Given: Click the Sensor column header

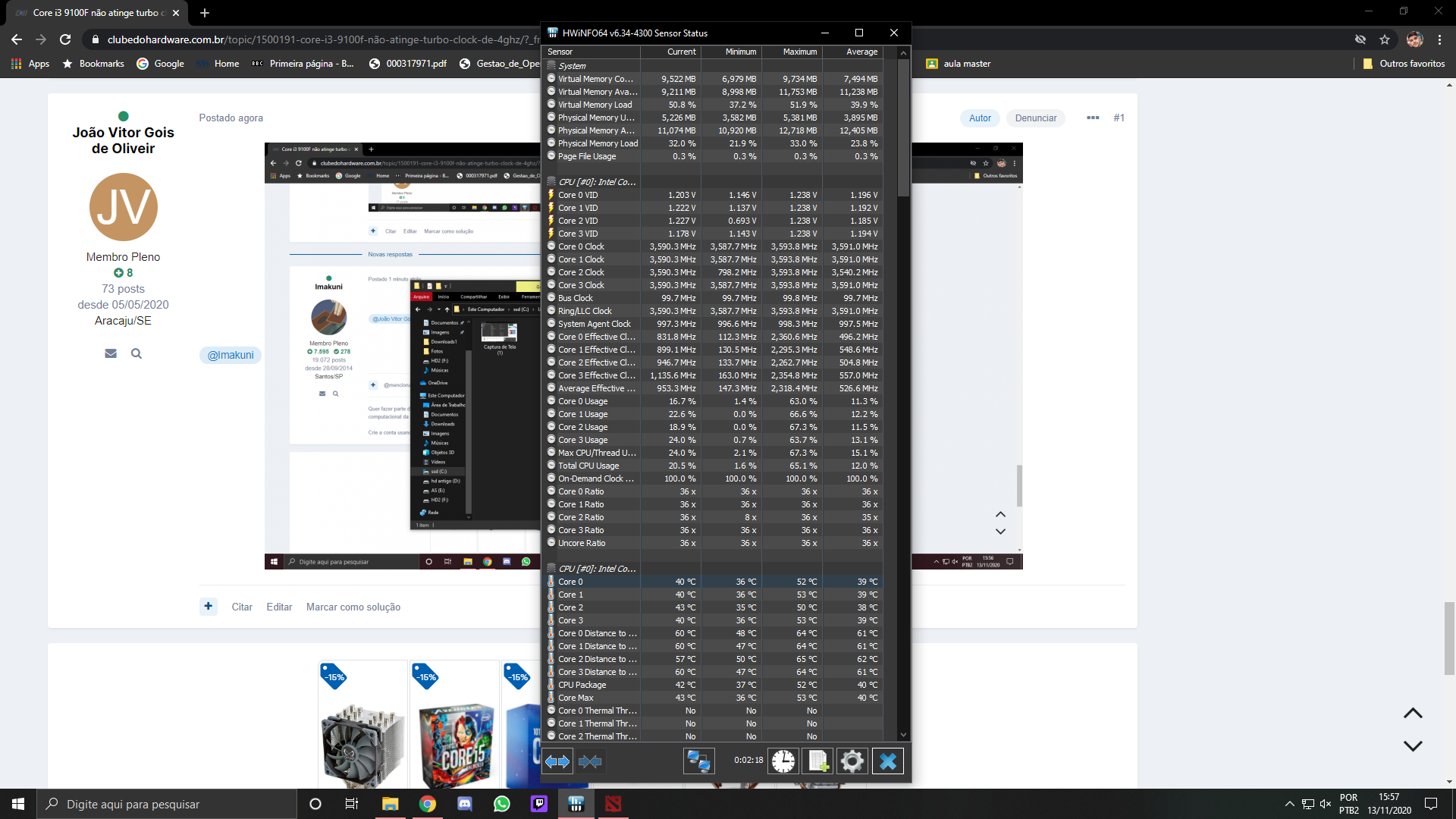Looking at the screenshot, I should click(x=592, y=52).
